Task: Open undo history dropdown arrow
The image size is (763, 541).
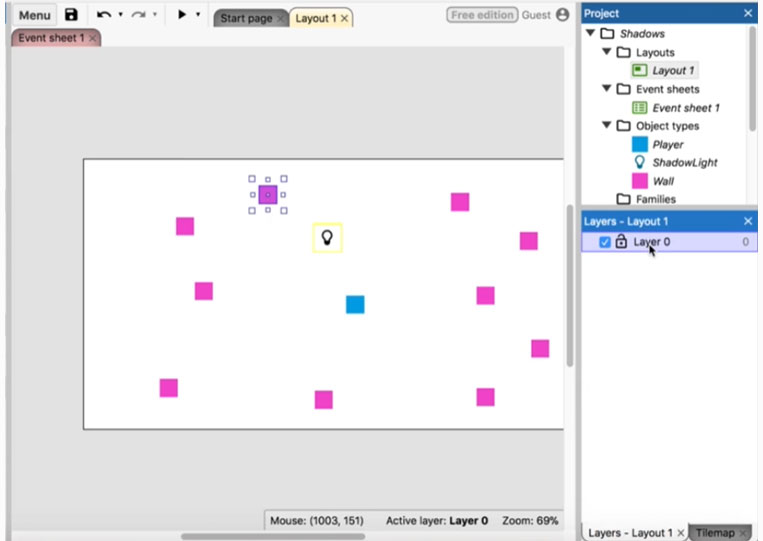Action: click(120, 15)
